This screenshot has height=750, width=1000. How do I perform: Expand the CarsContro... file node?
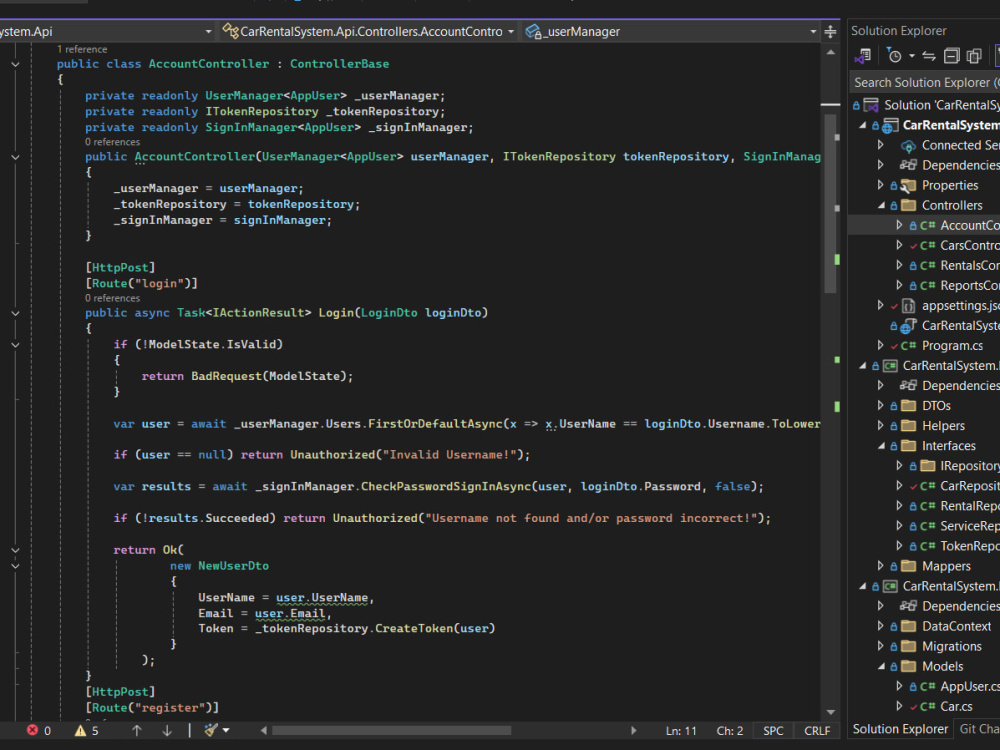[899, 246]
